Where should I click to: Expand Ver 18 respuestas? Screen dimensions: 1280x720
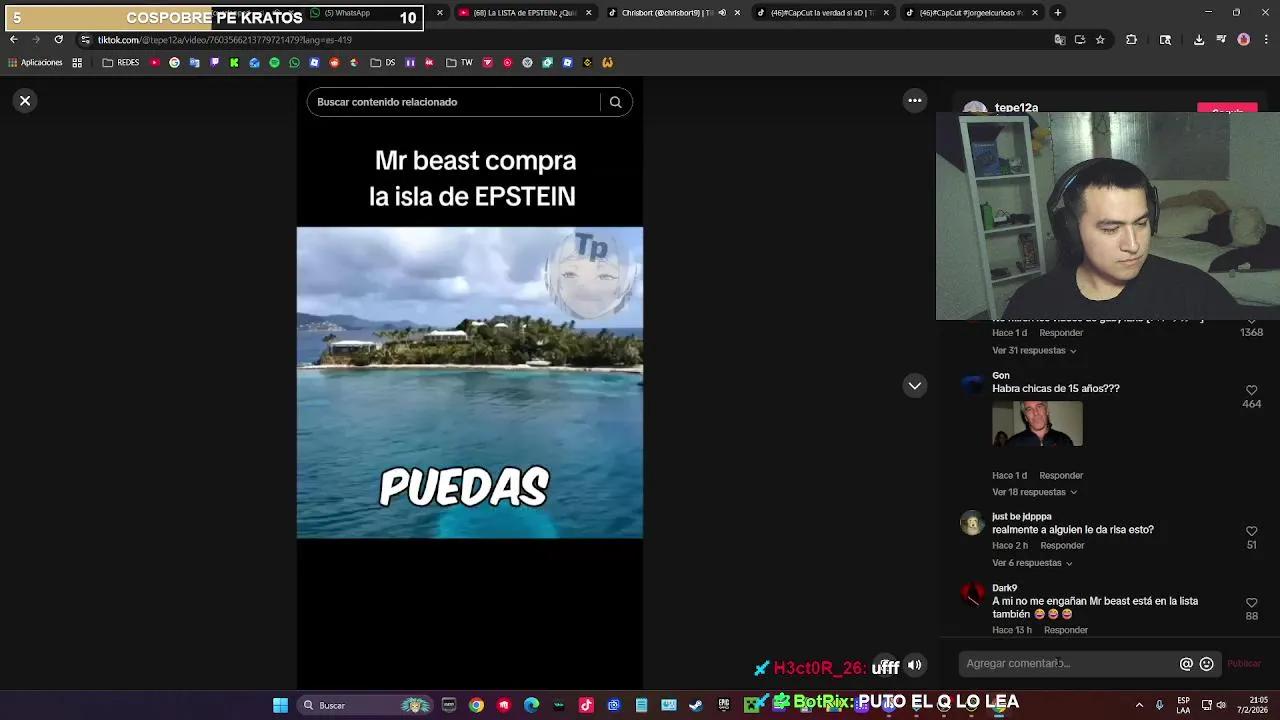(x=1034, y=493)
